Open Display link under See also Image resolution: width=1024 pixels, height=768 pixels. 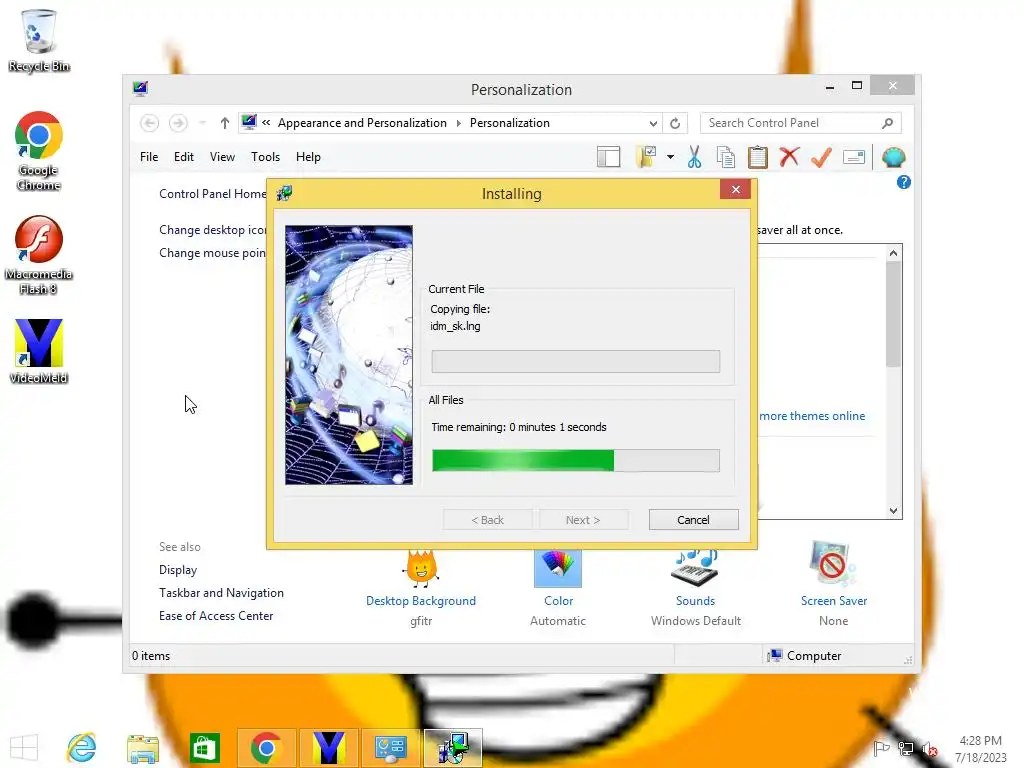178,570
